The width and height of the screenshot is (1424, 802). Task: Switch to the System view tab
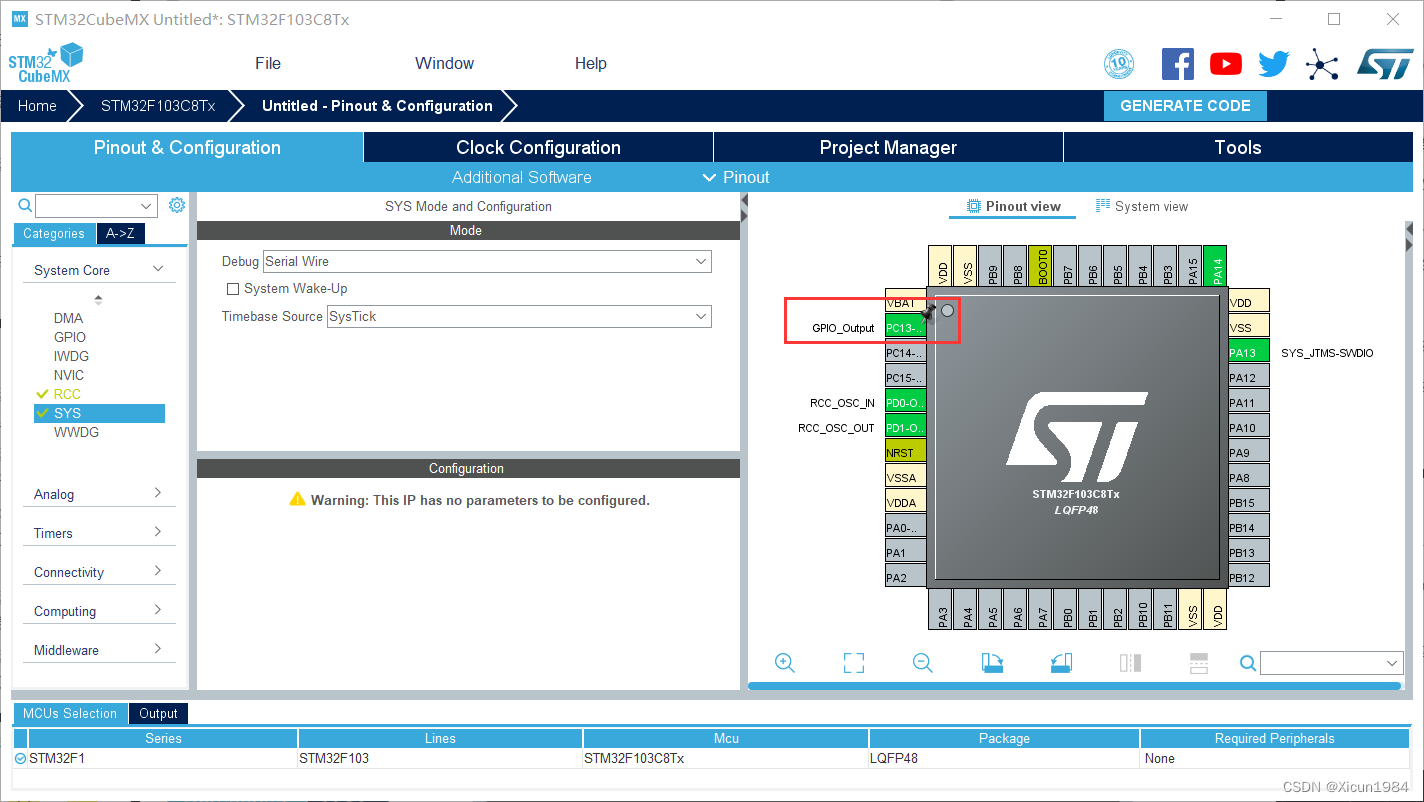tap(1141, 206)
